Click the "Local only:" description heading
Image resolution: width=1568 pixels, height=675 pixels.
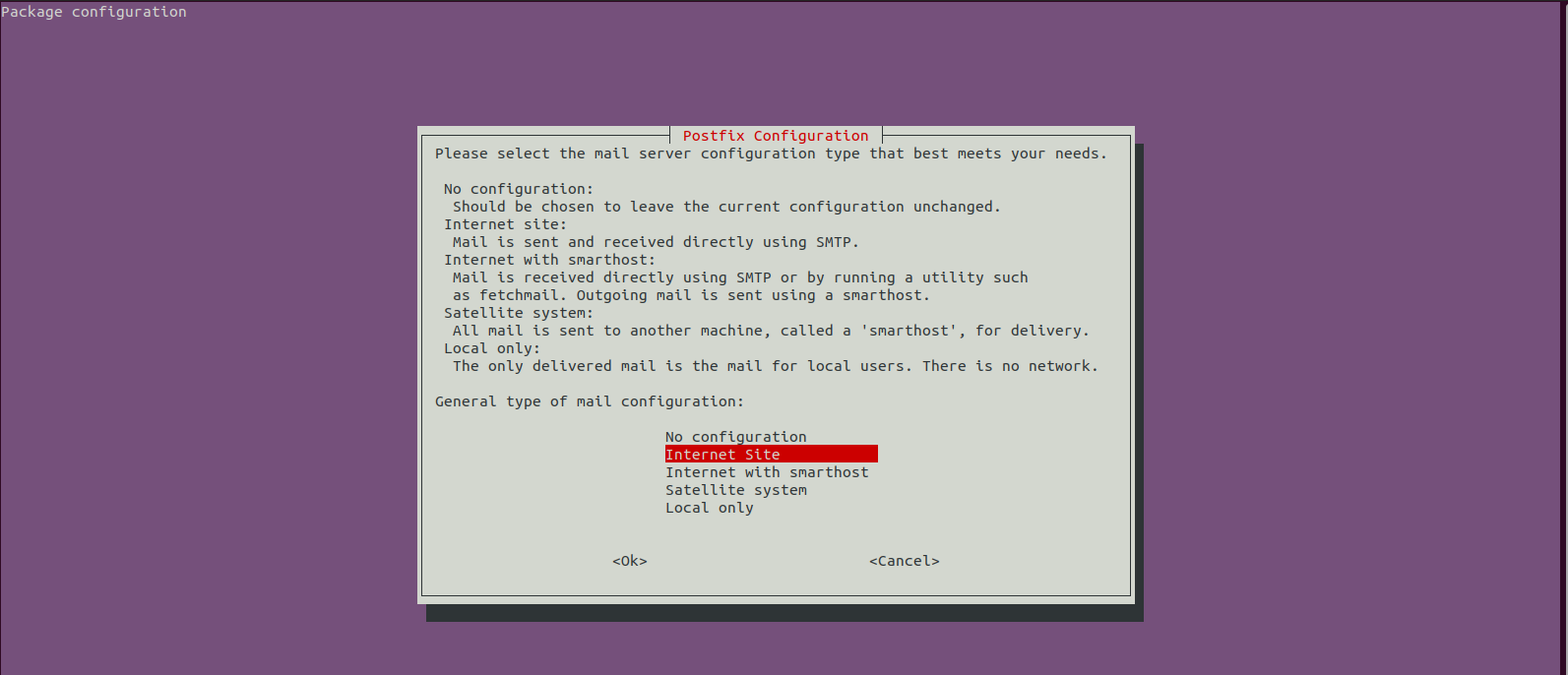pos(492,348)
